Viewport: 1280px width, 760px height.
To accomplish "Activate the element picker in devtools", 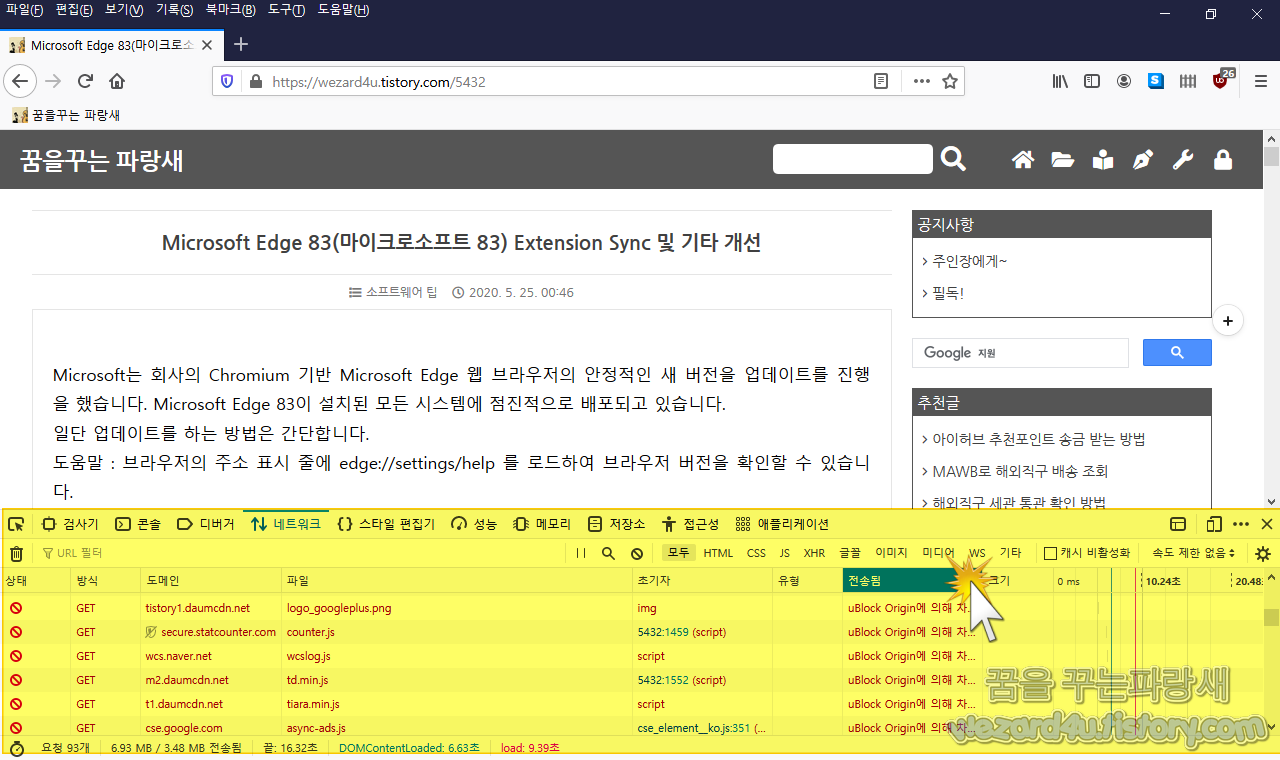I will click(17, 524).
